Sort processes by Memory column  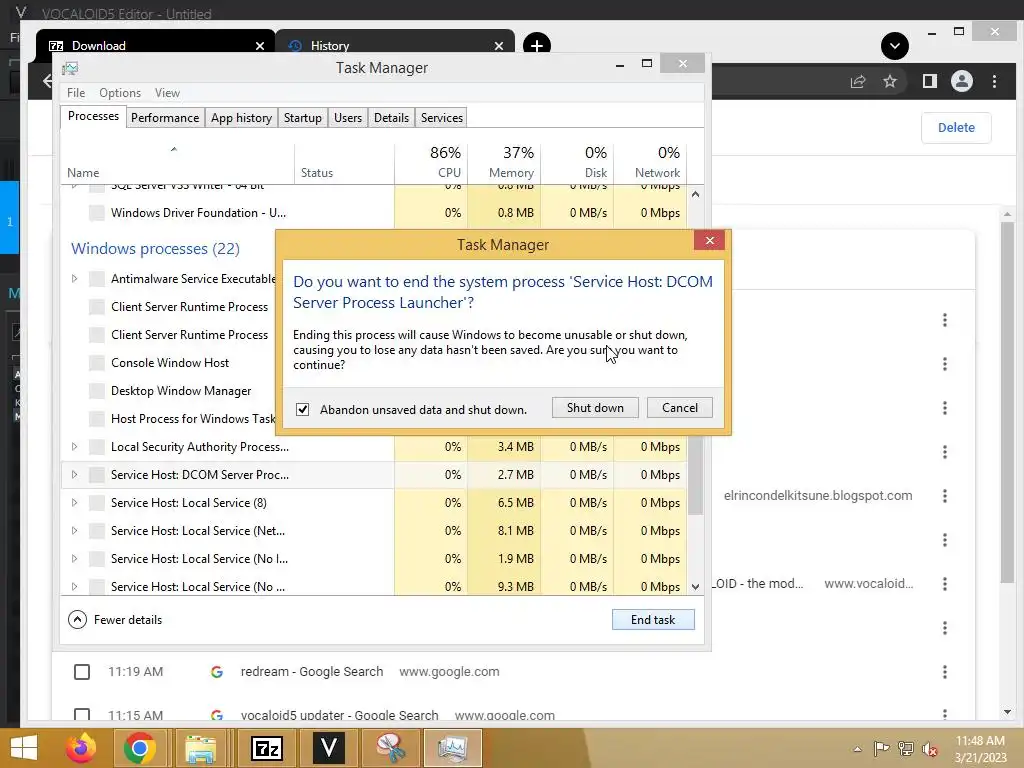pos(505,162)
